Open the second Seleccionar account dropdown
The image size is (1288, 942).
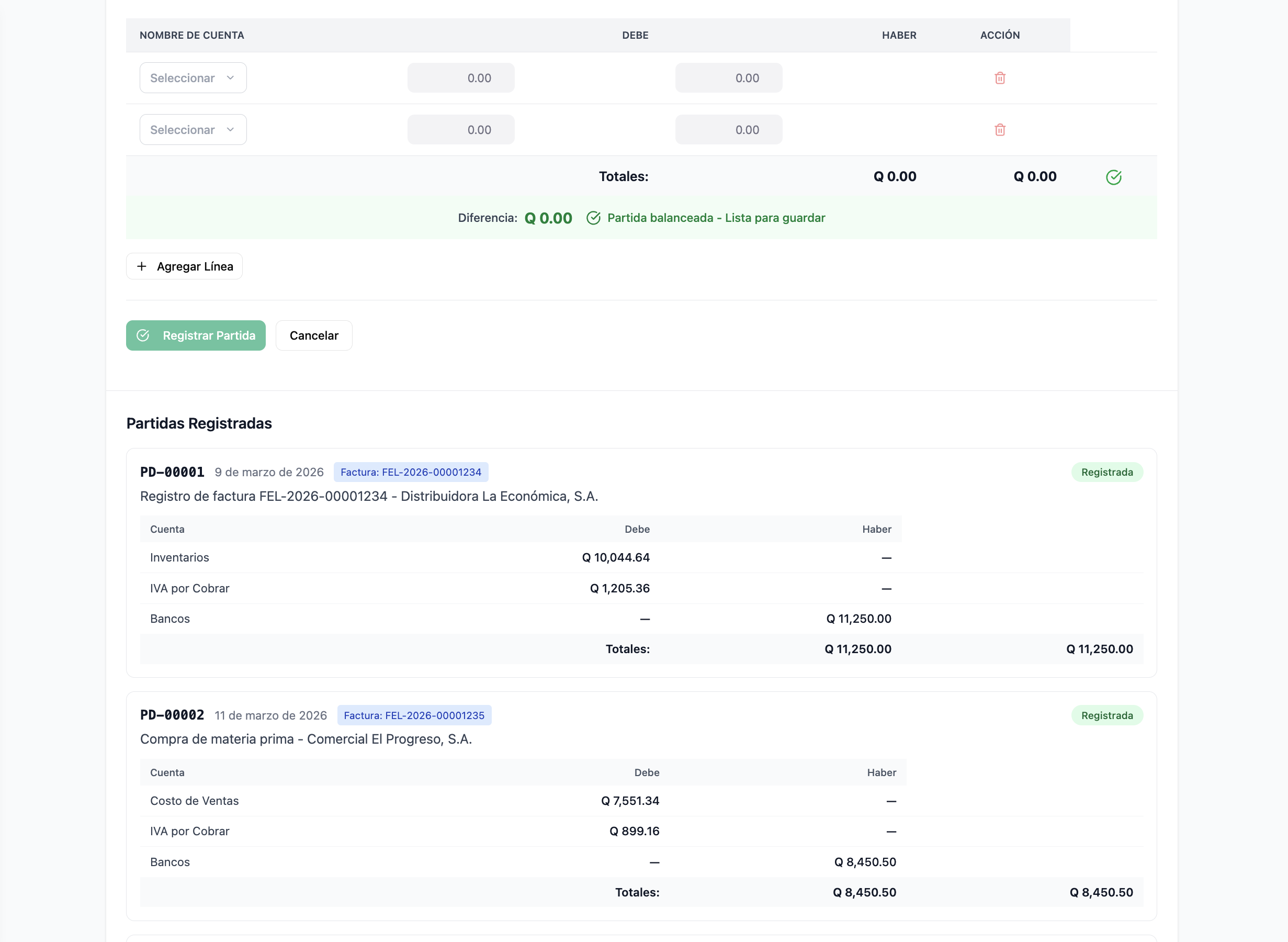pyautogui.click(x=193, y=129)
